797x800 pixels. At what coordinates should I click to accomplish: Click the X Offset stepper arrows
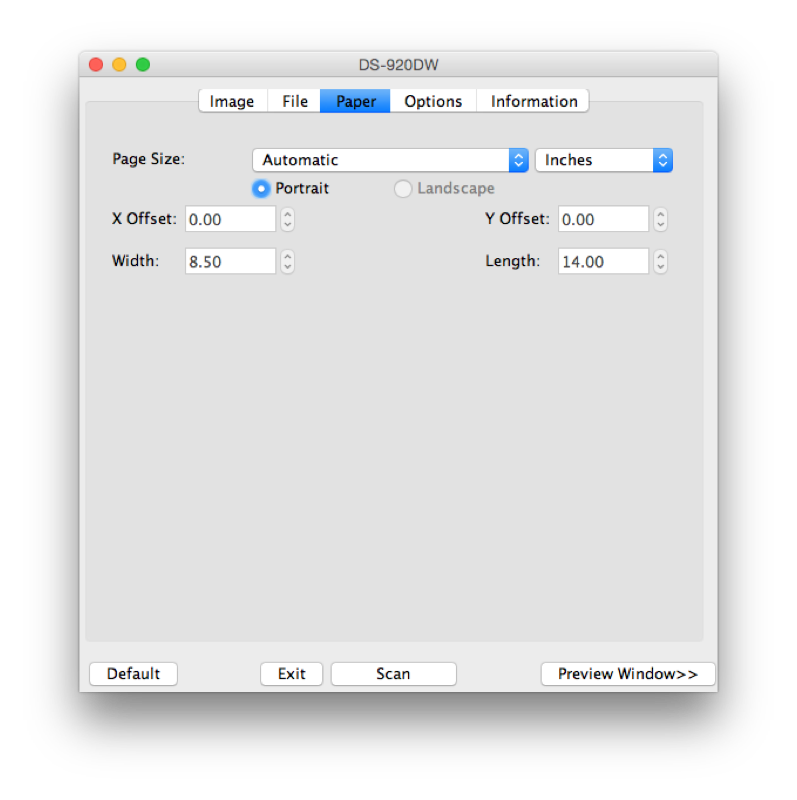click(288, 219)
